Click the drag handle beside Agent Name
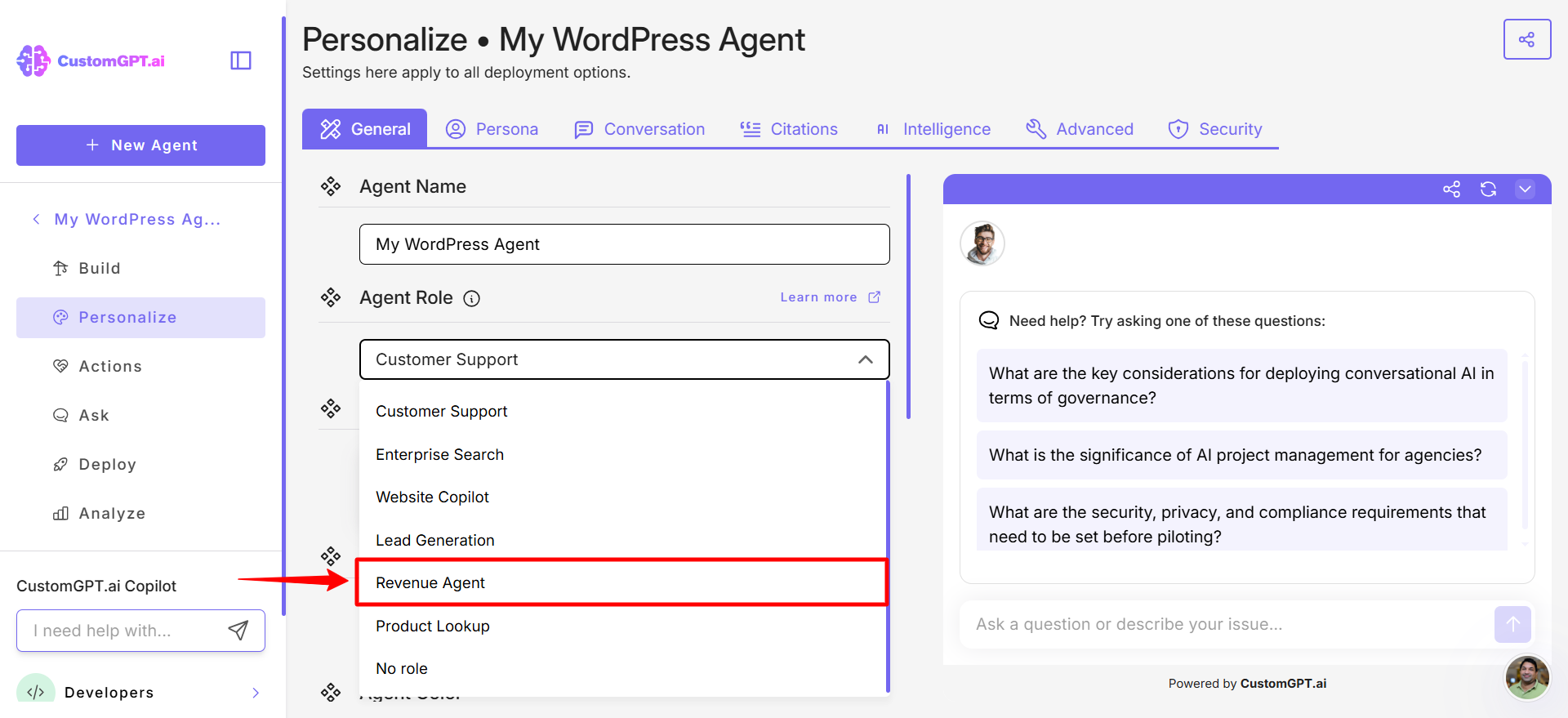Image resolution: width=1568 pixels, height=718 pixels. coord(331,186)
